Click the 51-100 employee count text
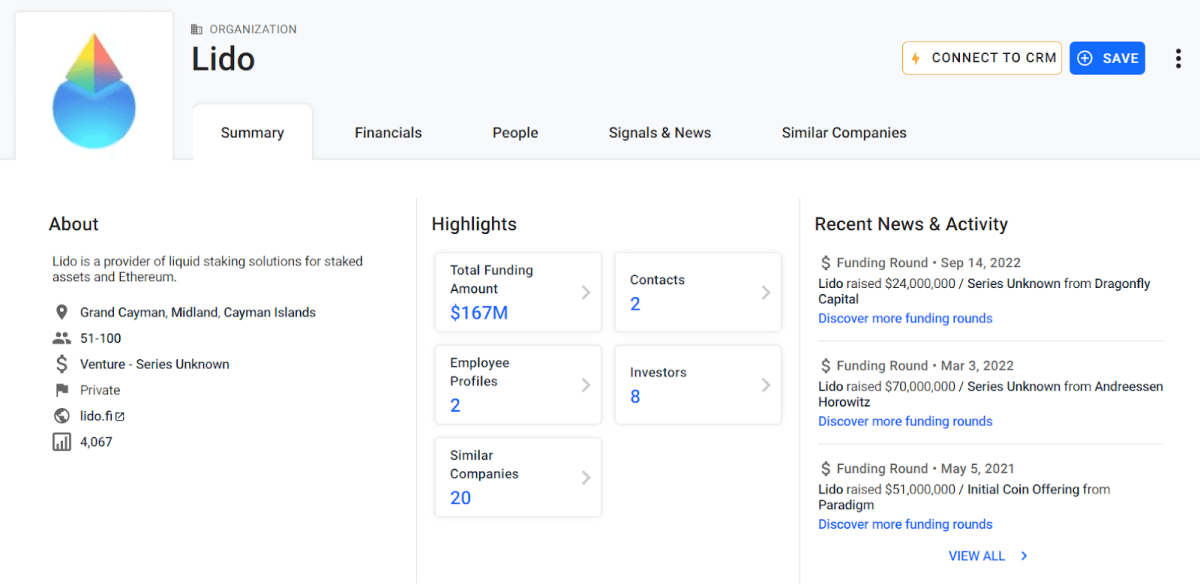This screenshot has height=585, width=1200. [x=101, y=338]
